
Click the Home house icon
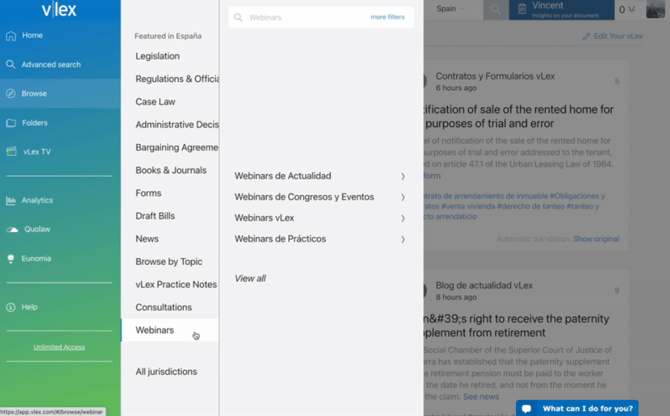11,35
